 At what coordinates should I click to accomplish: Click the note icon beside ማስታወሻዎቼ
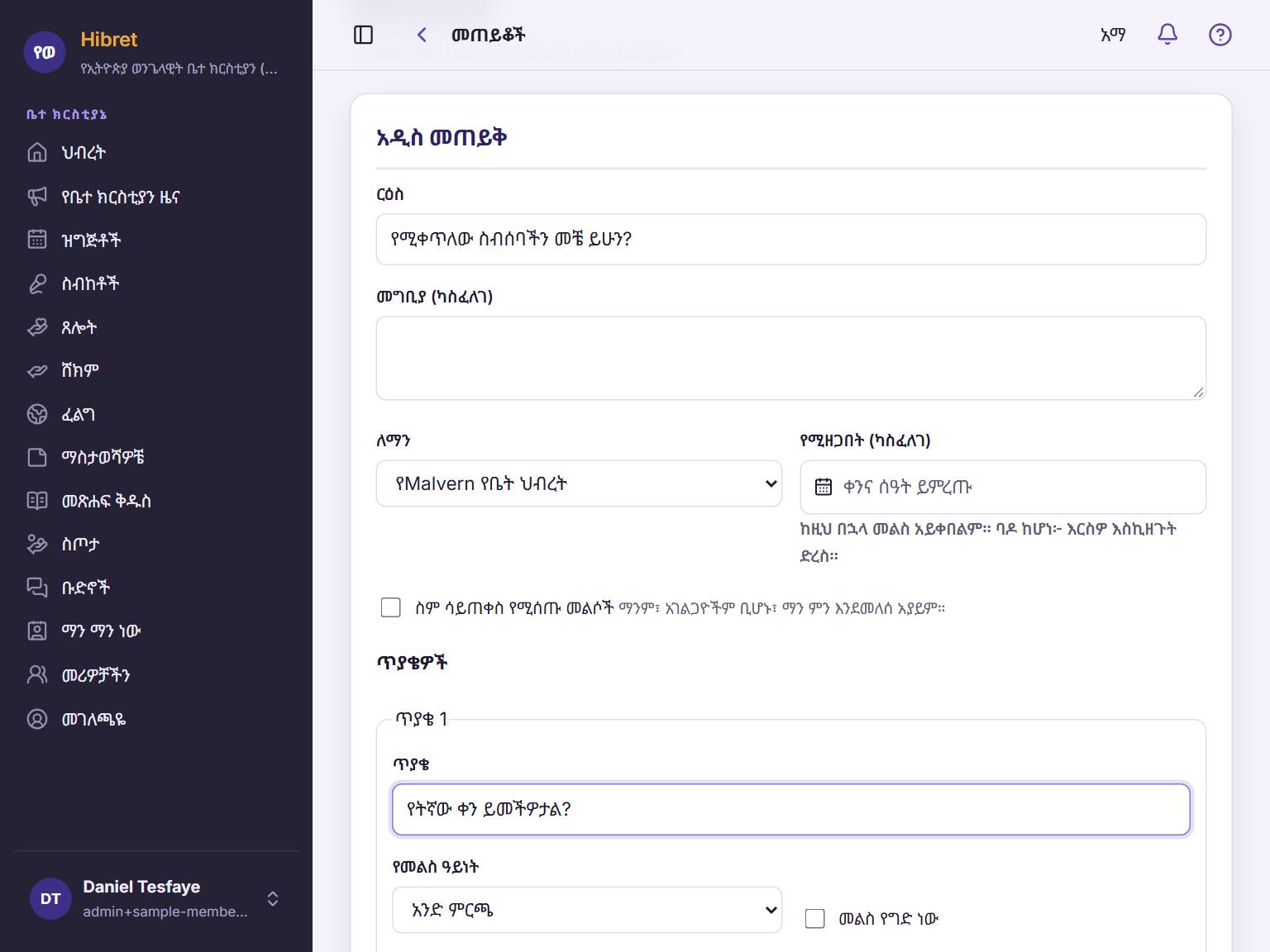point(37,457)
